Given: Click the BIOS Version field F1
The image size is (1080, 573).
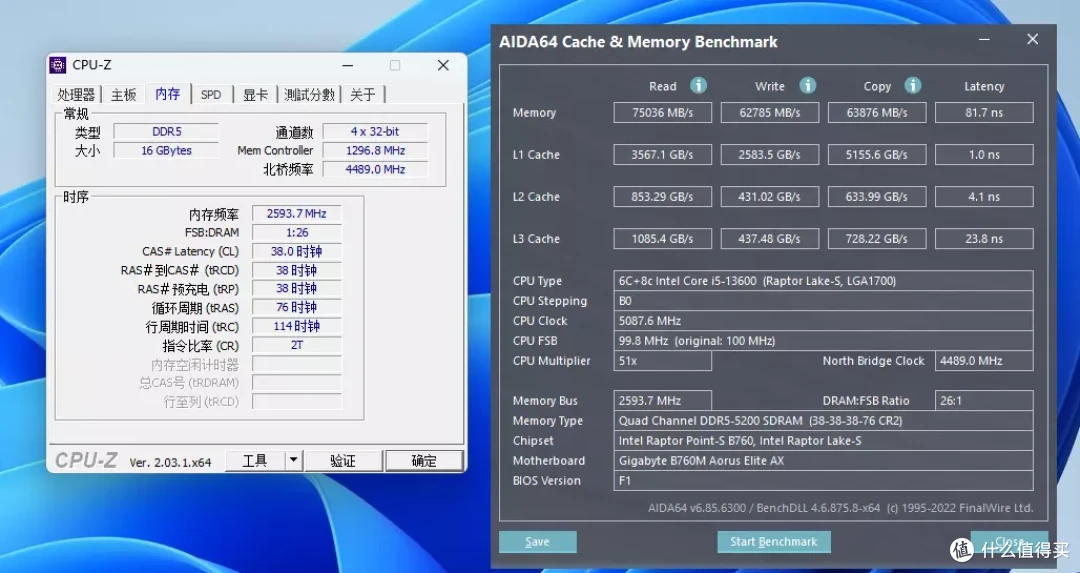Looking at the screenshot, I should 823,480.
